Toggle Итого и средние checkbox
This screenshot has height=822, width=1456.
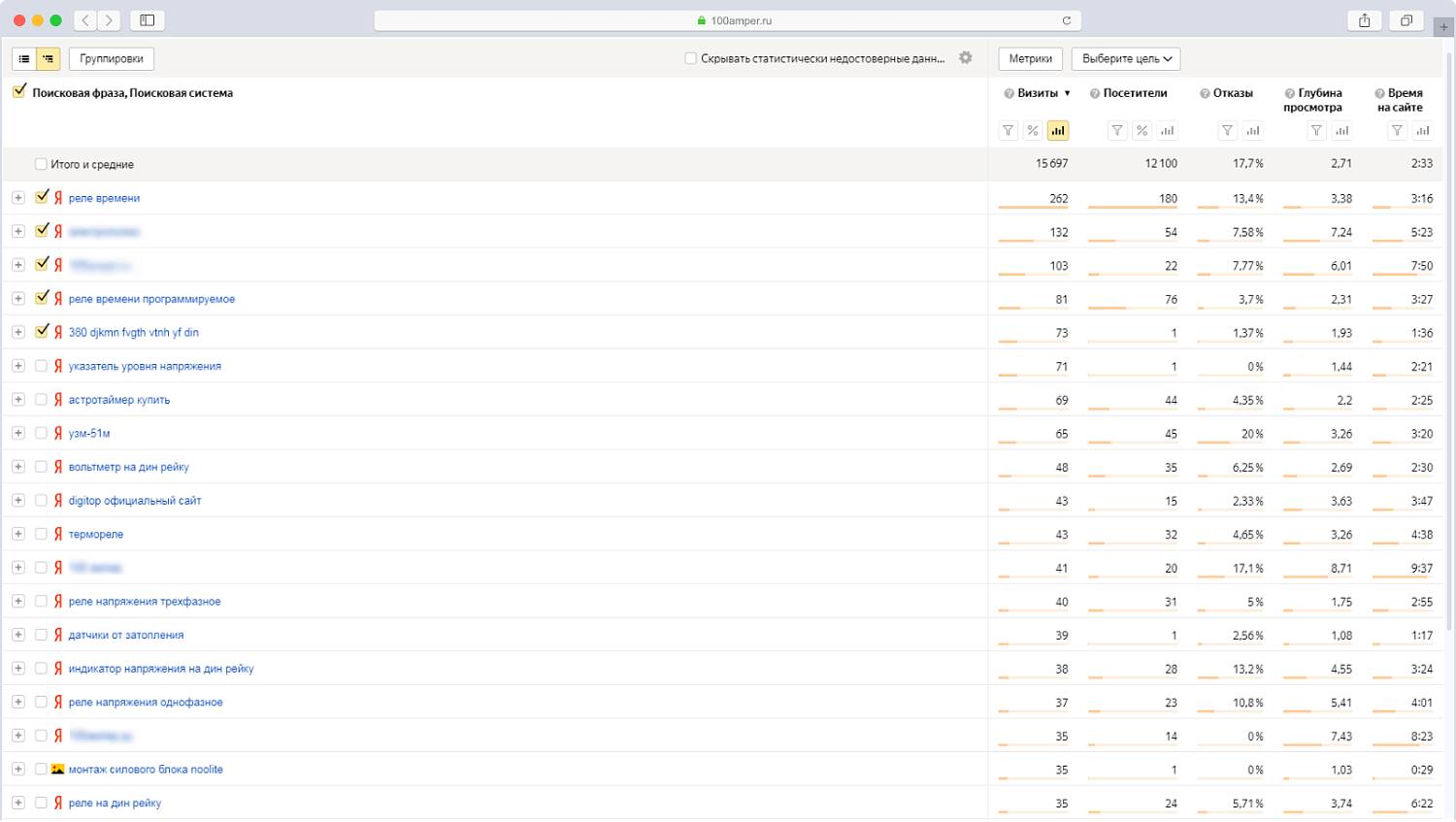point(41,164)
